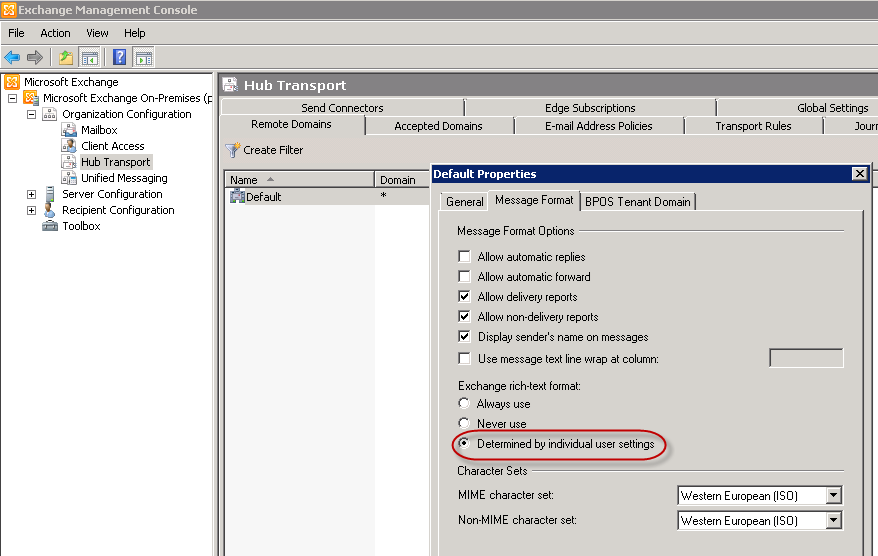878x556 pixels.
Task: Click the line wrap column input field
Action: click(805, 358)
